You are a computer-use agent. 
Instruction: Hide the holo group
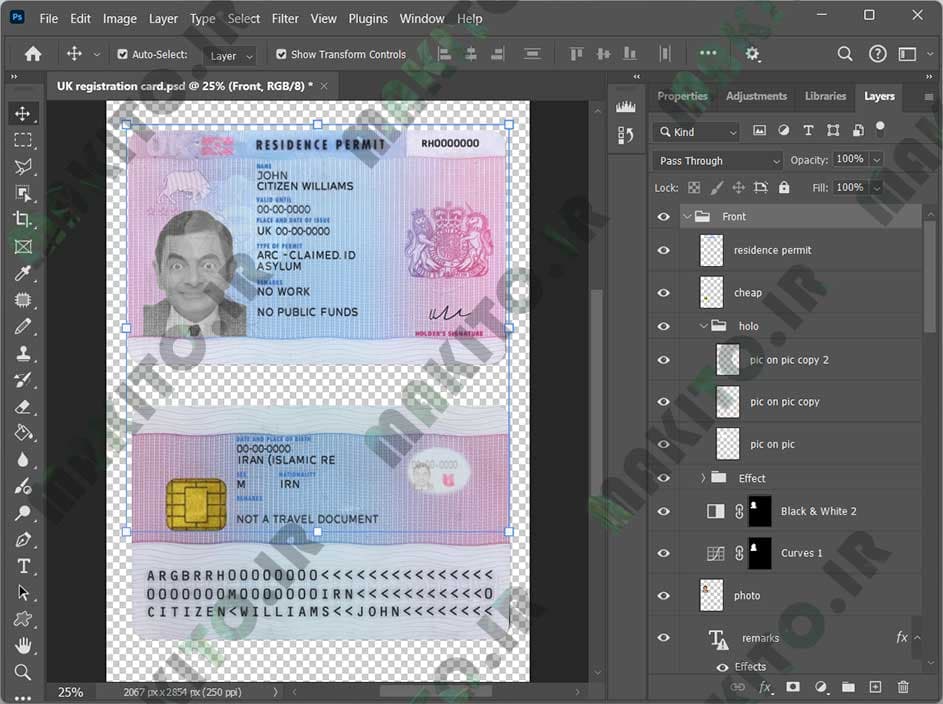pos(663,326)
